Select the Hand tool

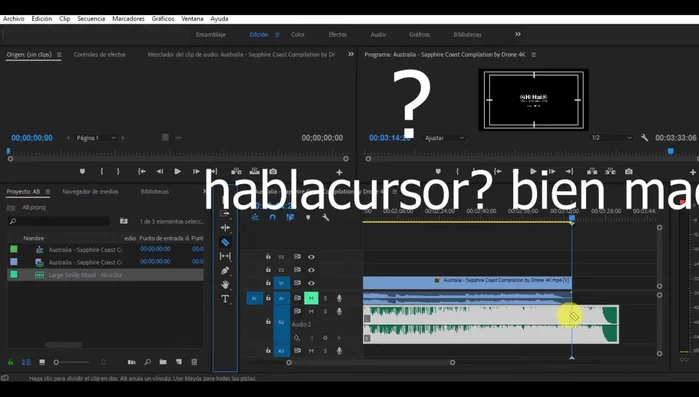pos(225,284)
